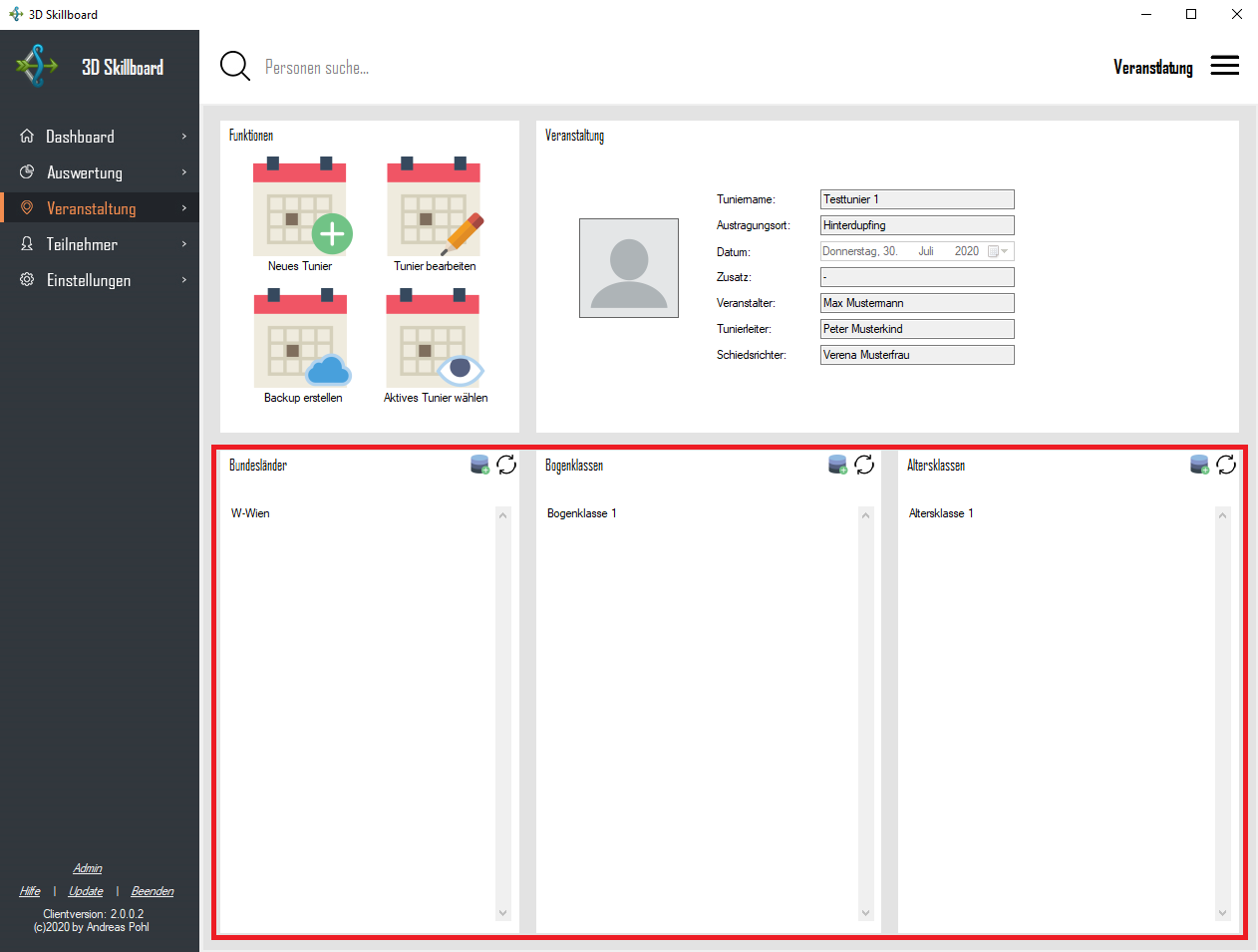Refresh the Altersklassen list

[x=1225, y=465]
